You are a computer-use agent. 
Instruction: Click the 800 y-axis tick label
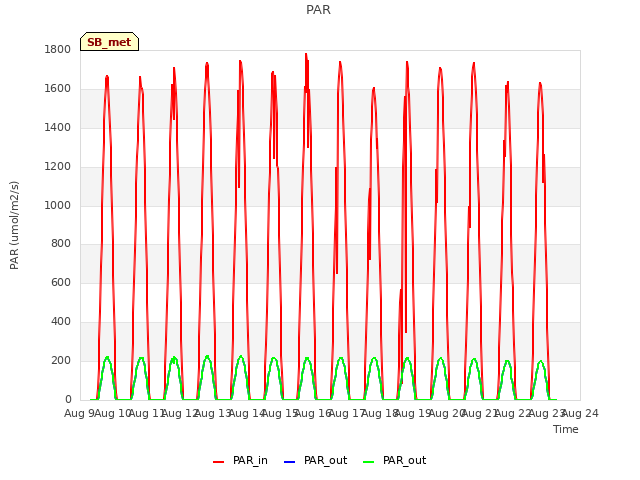coord(61,244)
